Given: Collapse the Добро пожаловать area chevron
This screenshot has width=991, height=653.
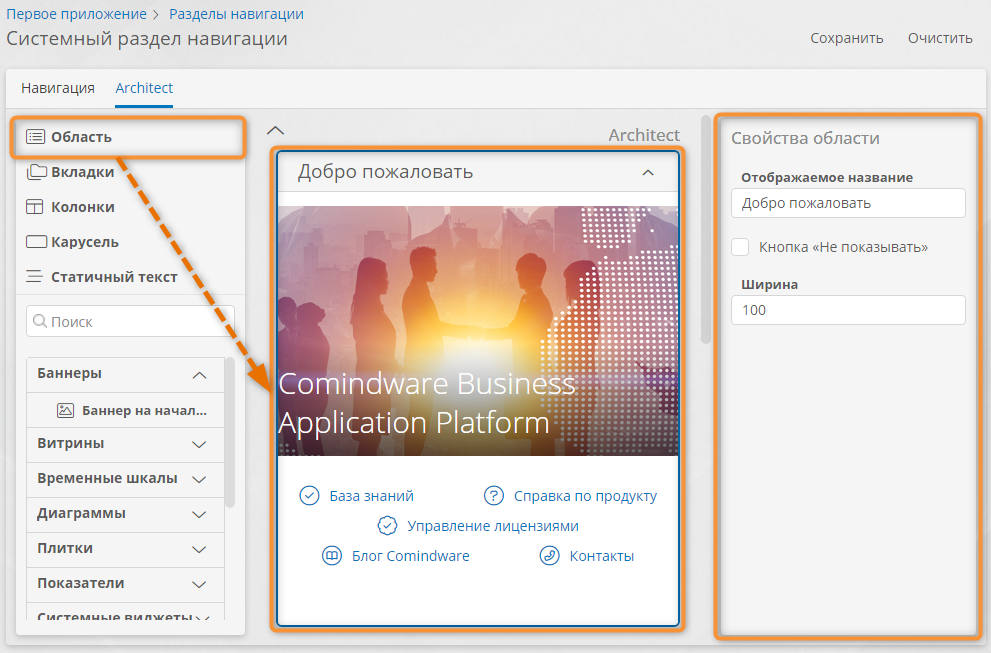Looking at the screenshot, I should (x=648, y=173).
